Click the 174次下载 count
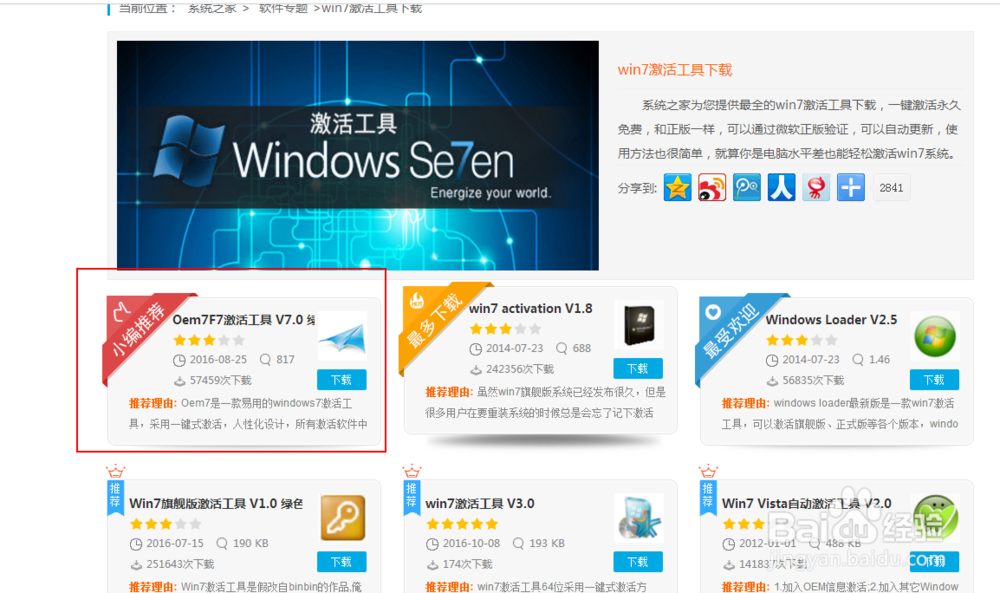Viewport: 1000px width, 593px height. (x=467, y=564)
